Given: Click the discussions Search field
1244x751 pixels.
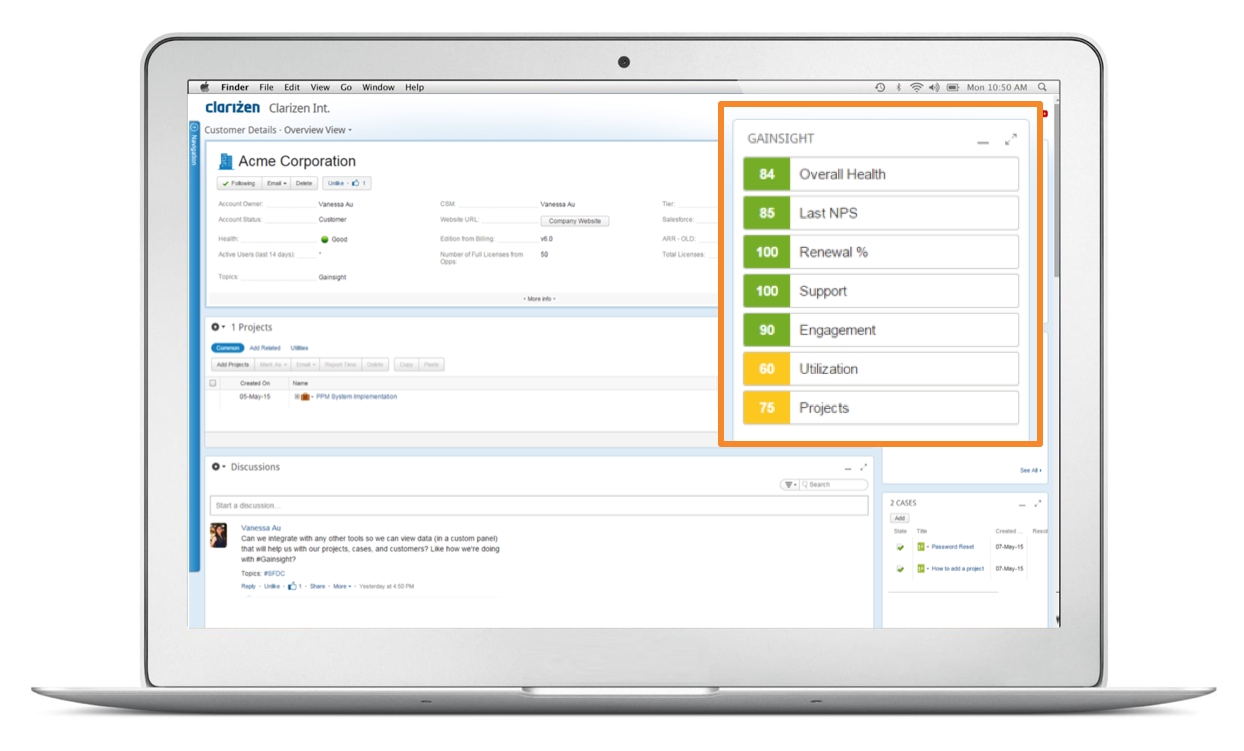Looking at the screenshot, I should coord(834,485).
